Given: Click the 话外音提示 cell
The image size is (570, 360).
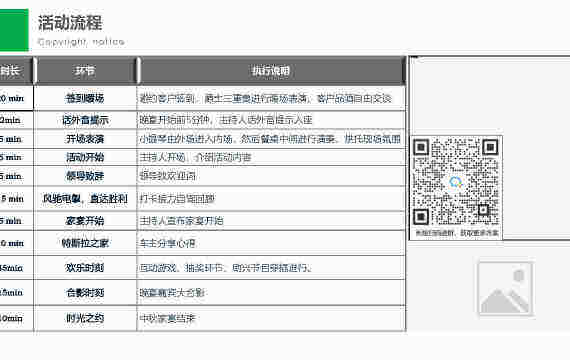Looking at the screenshot, I should click(85, 120).
